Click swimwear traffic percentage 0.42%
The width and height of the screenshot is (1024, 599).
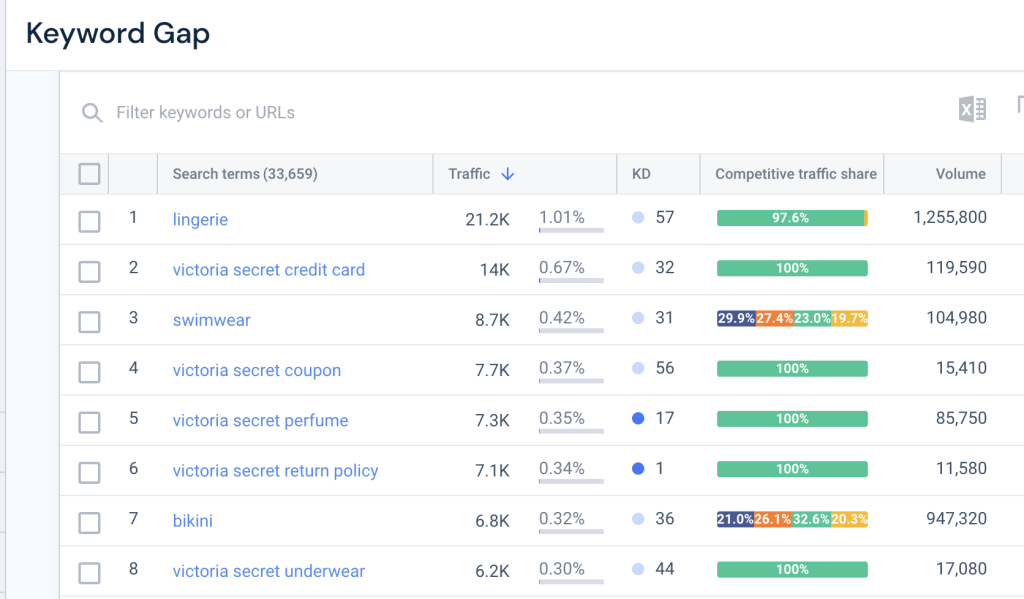tap(562, 318)
